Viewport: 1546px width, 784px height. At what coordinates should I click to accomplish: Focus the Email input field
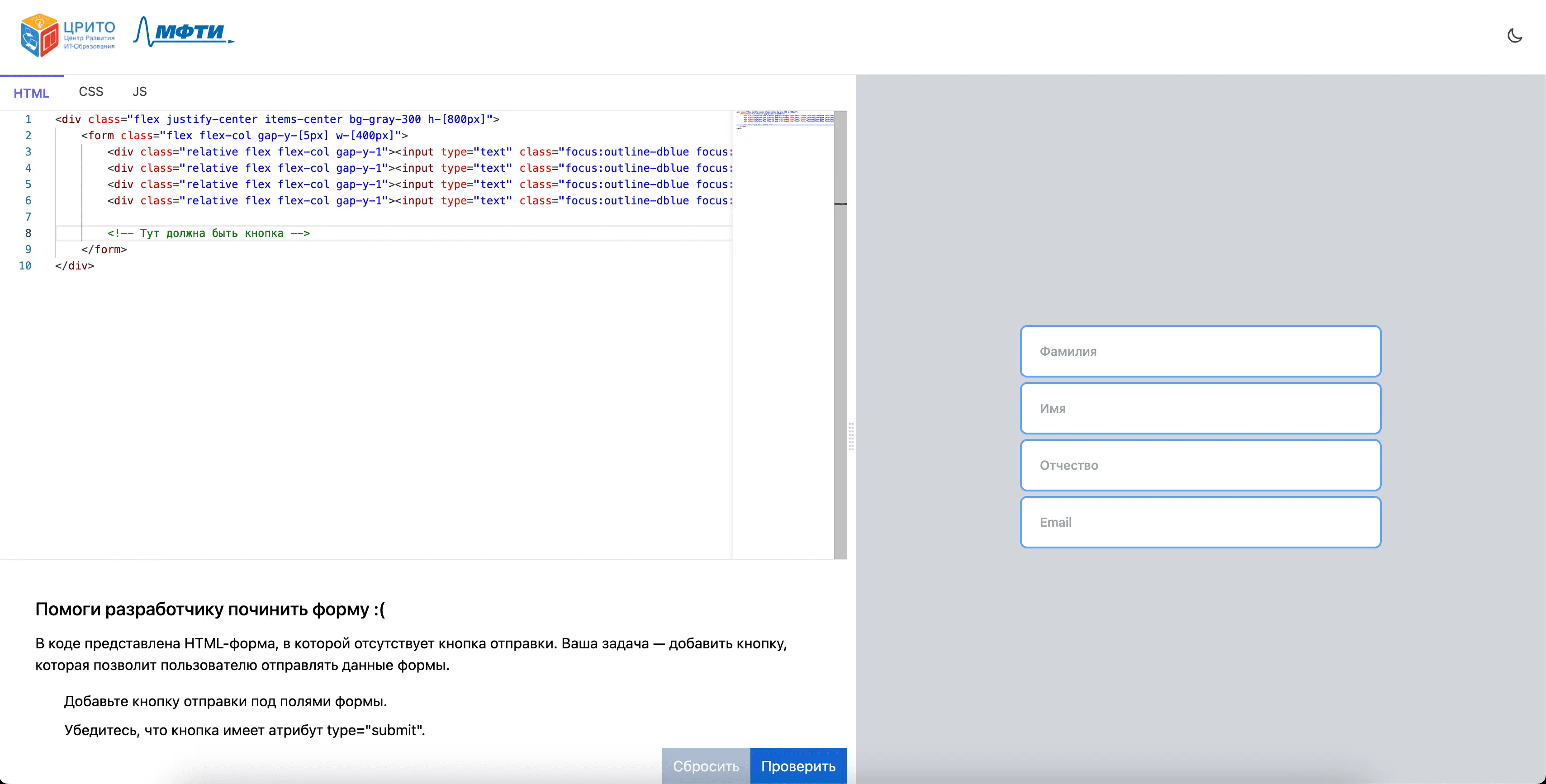point(1200,523)
